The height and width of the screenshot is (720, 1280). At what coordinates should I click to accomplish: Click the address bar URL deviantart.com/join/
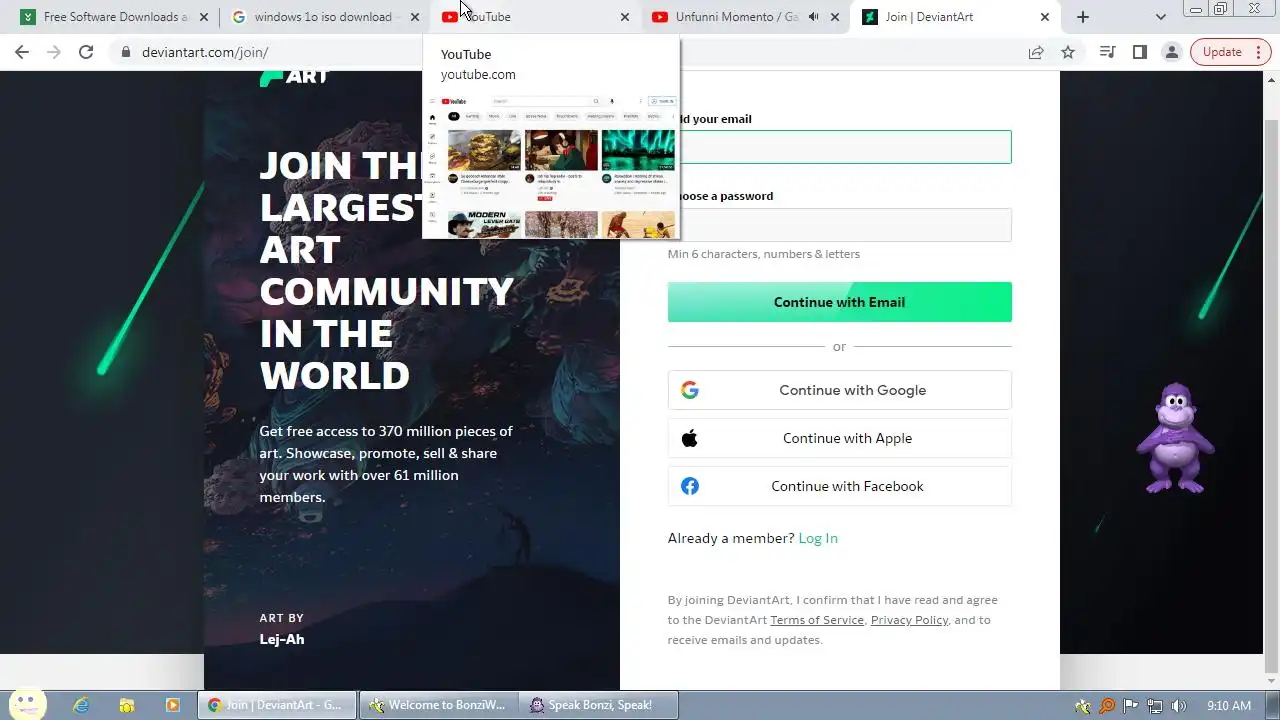click(205, 52)
